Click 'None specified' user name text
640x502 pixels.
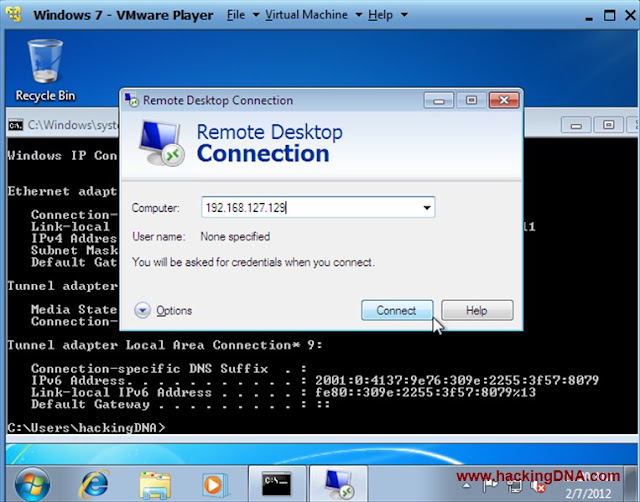[235, 237]
